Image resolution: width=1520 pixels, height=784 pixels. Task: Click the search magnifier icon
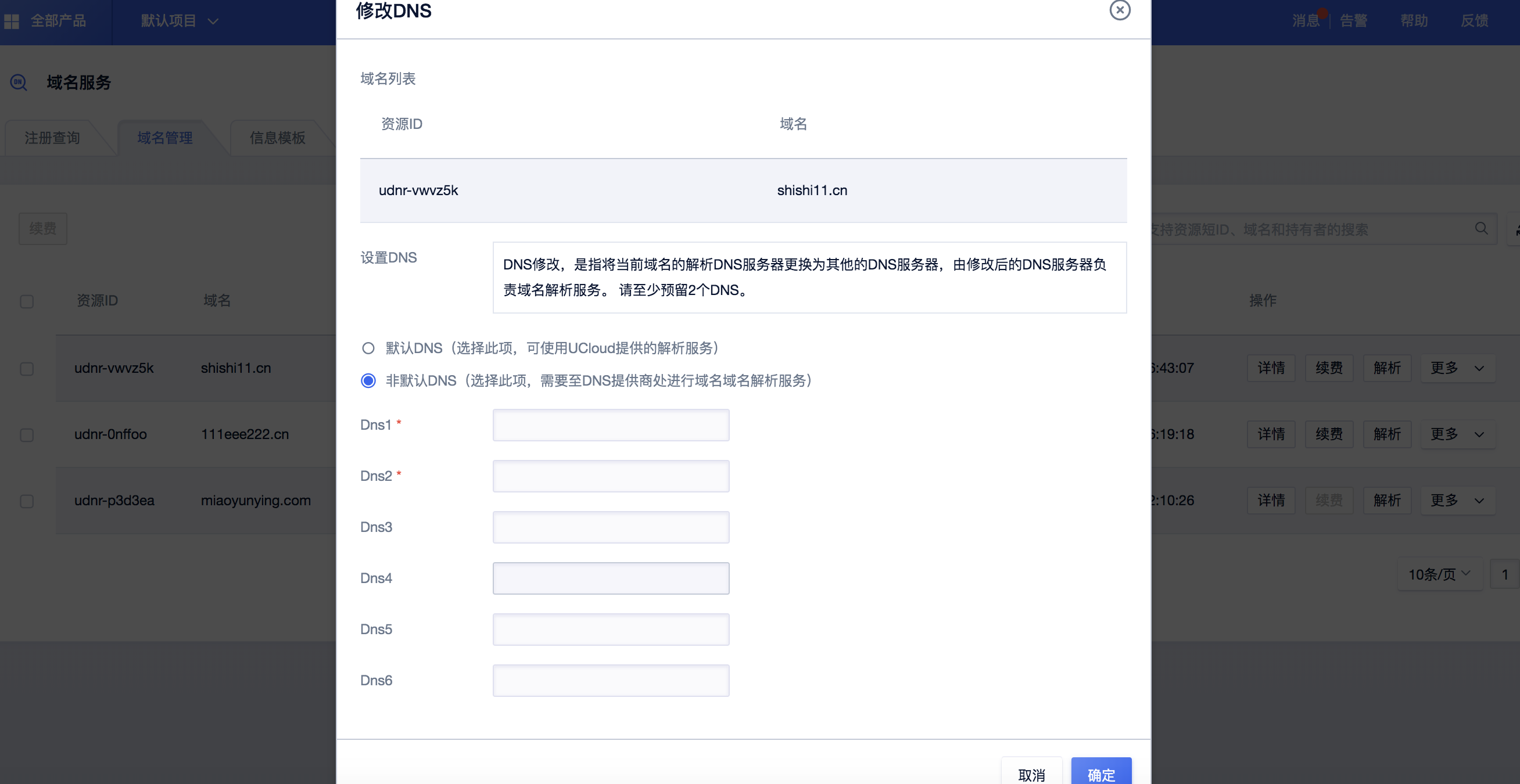pos(1481,229)
